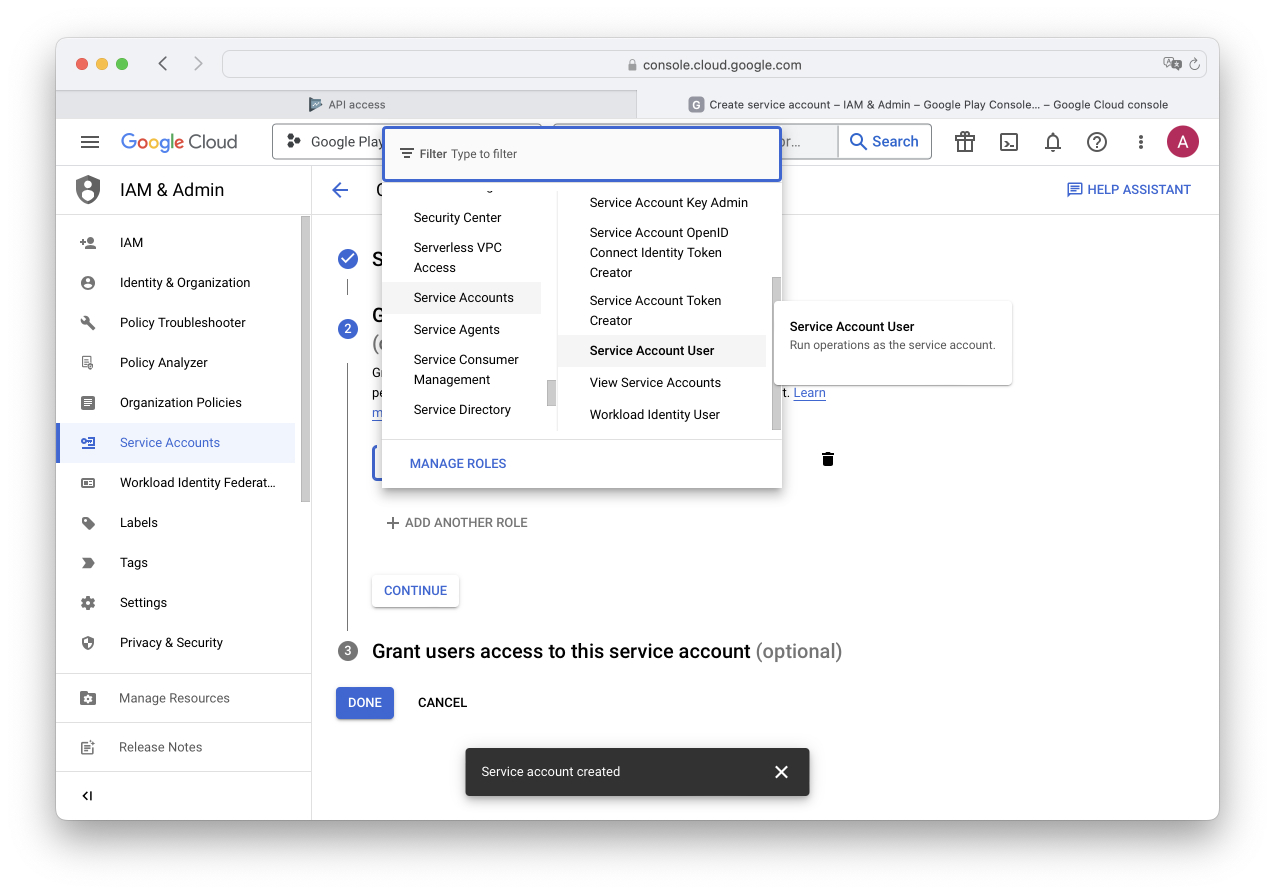Open the gift free trial icon

coord(964,142)
